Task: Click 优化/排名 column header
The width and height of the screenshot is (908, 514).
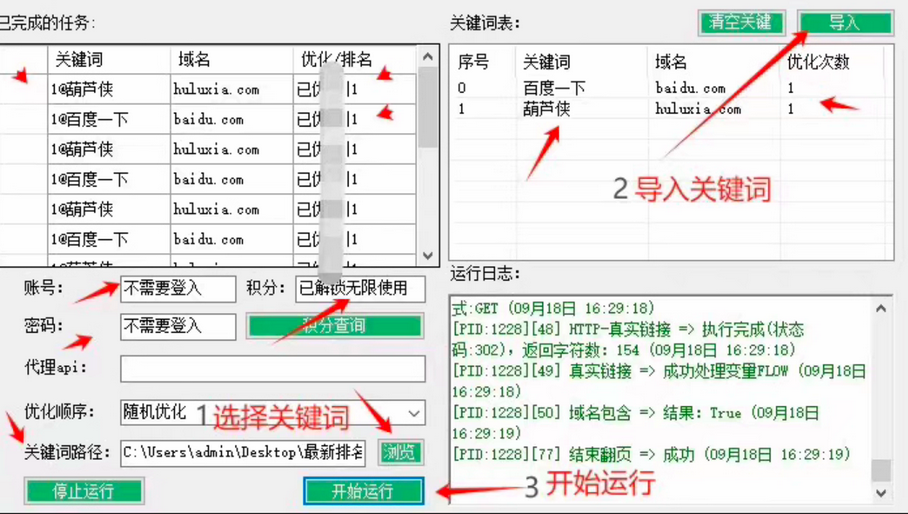Action: coord(354,59)
